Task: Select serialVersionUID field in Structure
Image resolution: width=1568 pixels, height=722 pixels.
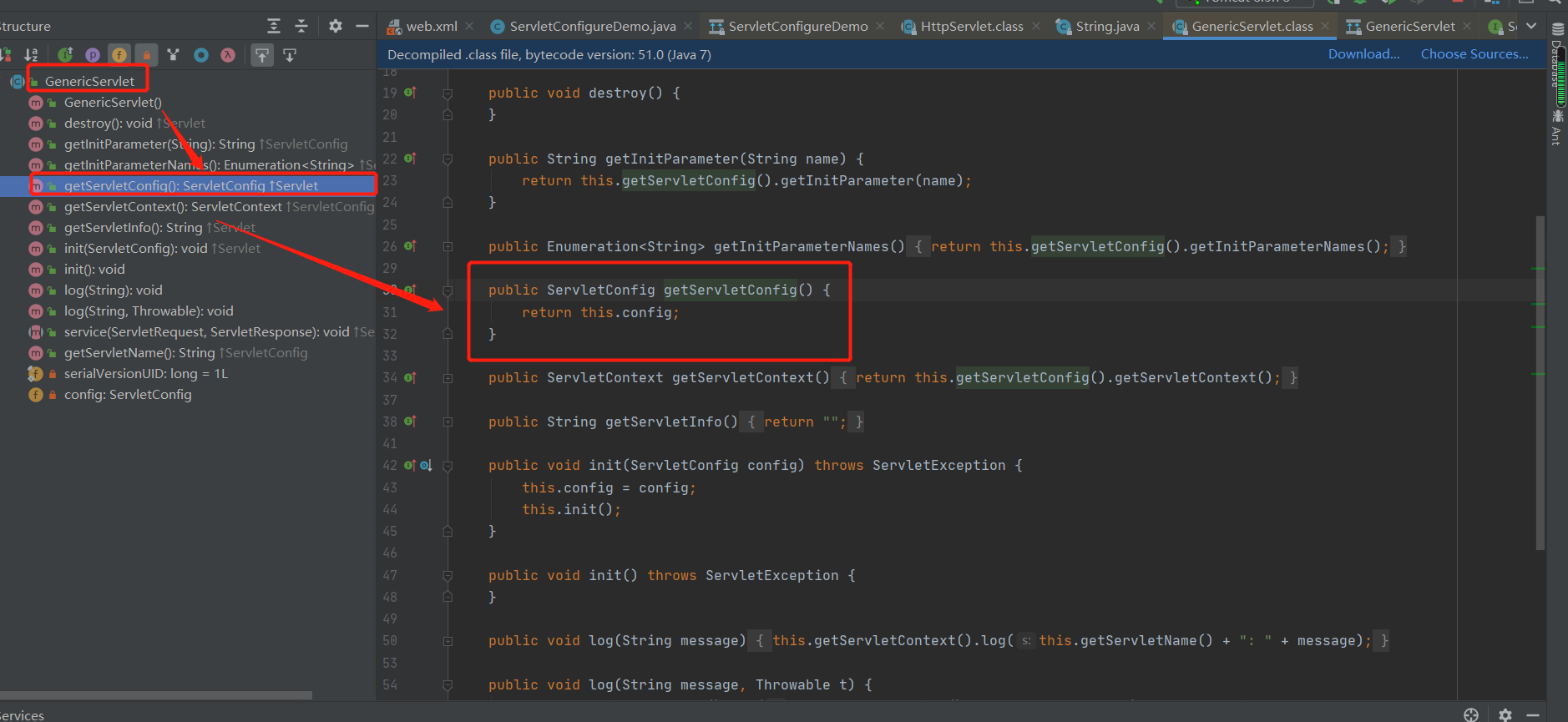Action: click(145, 373)
